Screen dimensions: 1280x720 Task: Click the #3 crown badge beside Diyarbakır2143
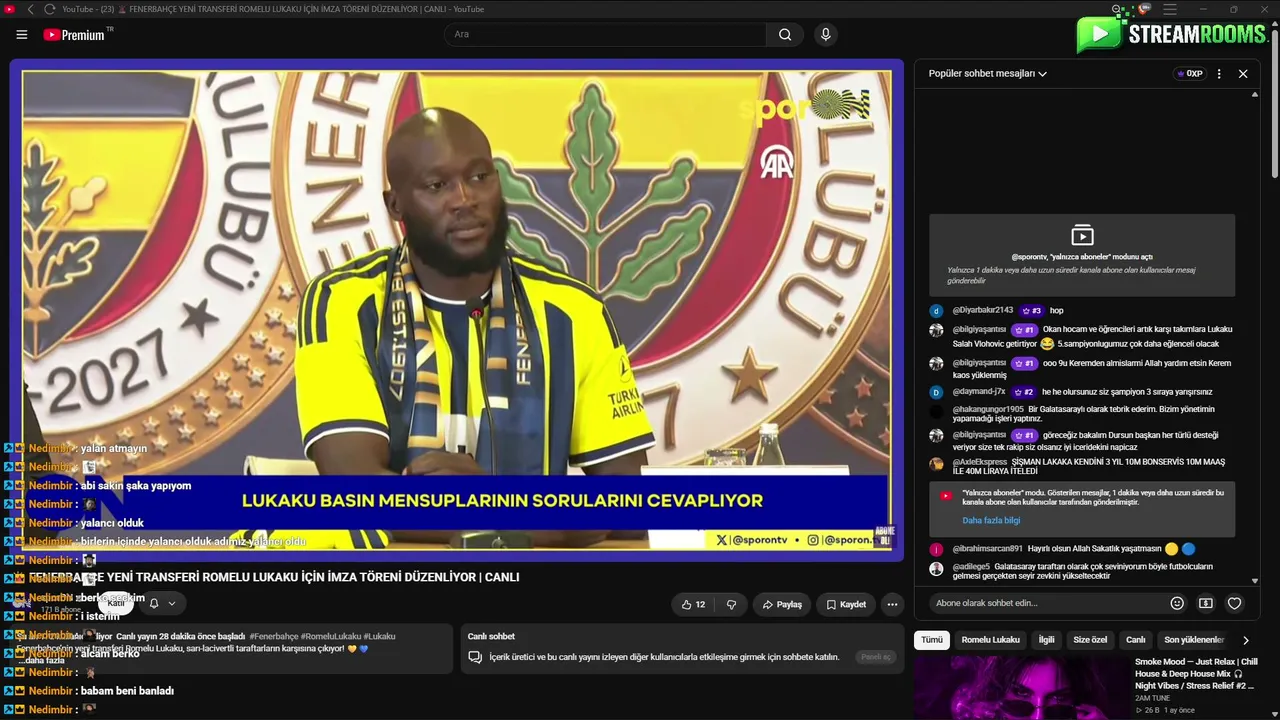1031,311
